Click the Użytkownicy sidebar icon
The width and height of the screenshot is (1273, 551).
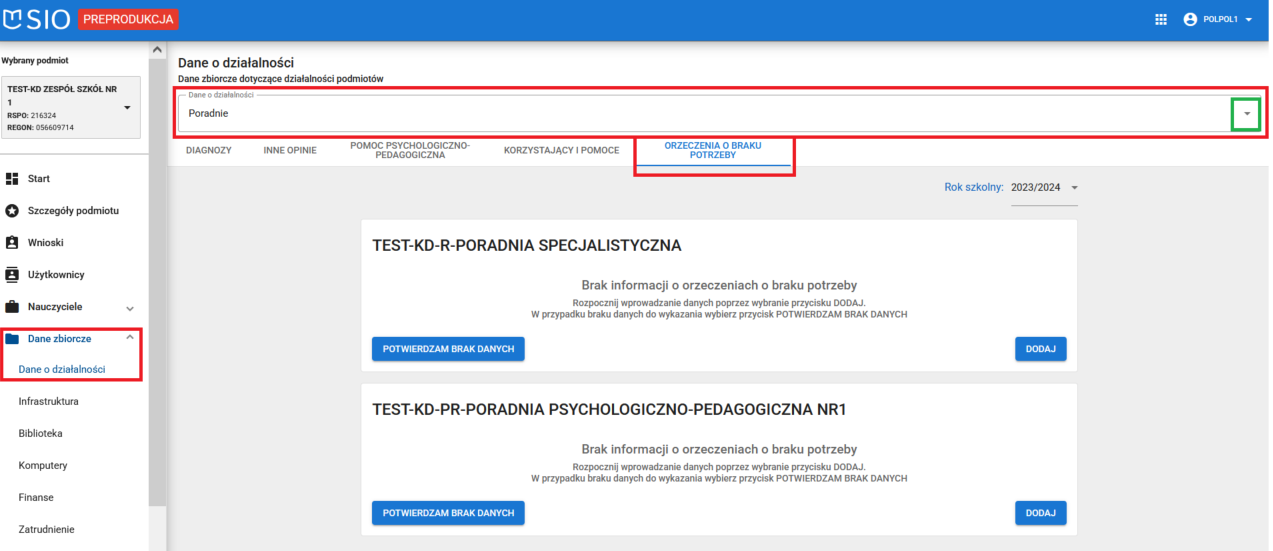12,275
